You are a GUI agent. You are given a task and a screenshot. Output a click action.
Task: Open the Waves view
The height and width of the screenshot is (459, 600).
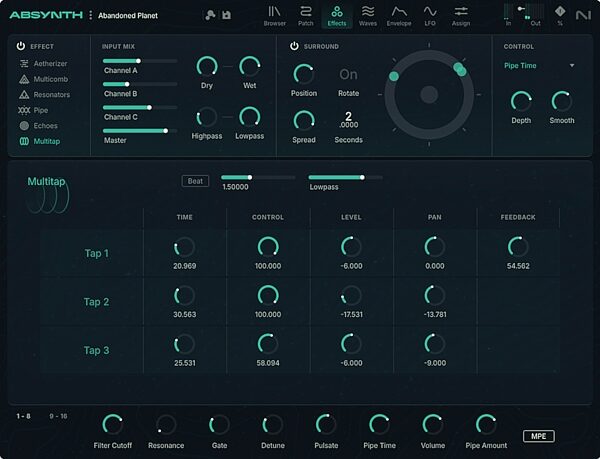tap(368, 16)
